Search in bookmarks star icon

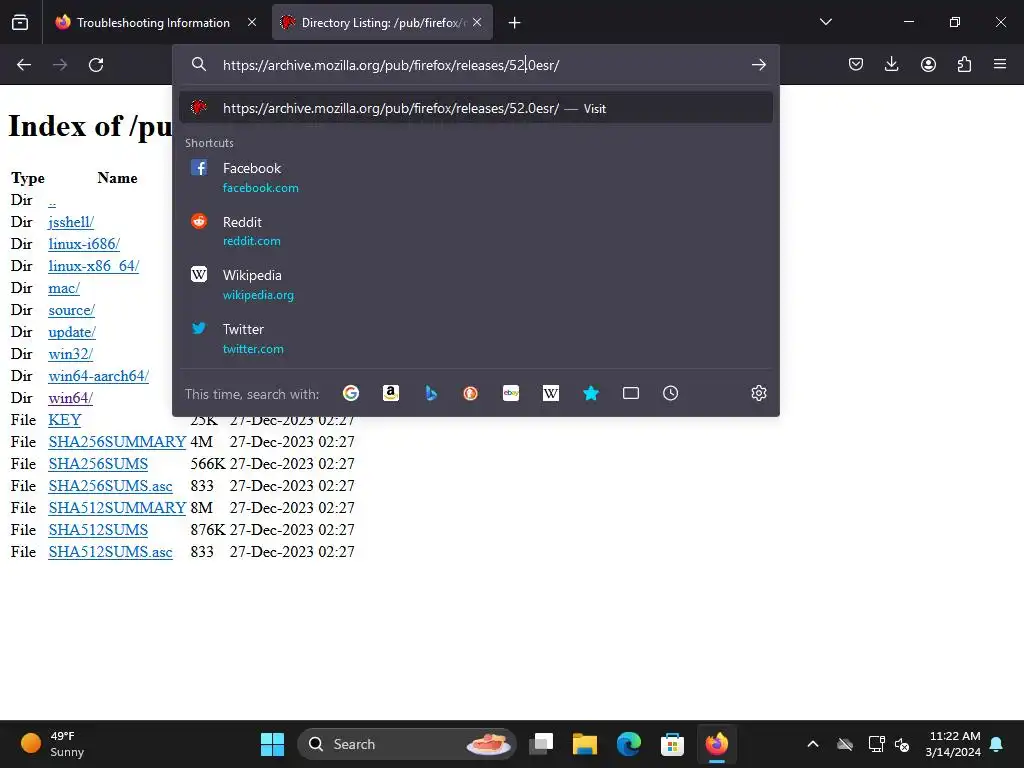[x=591, y=393]
